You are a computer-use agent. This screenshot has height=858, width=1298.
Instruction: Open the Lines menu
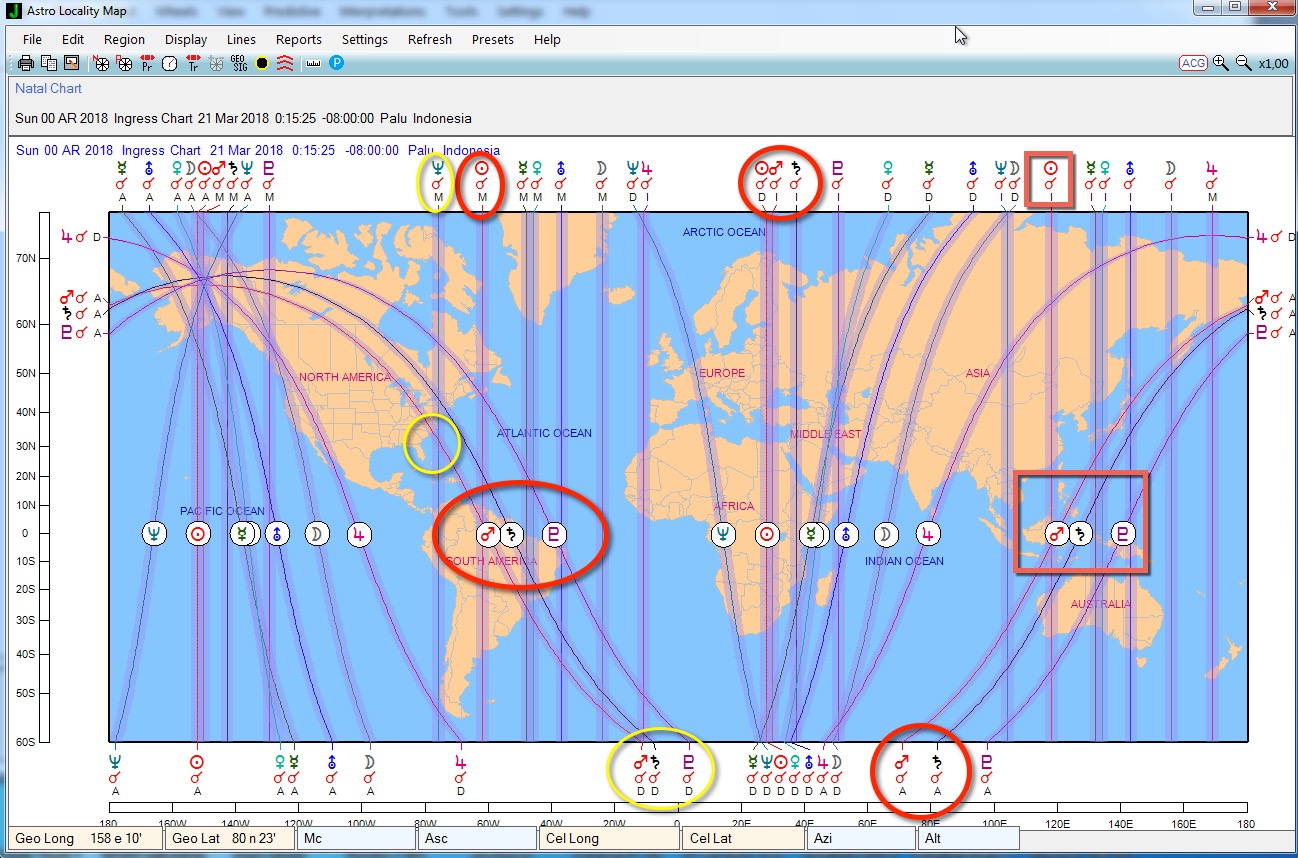point(241,40)
